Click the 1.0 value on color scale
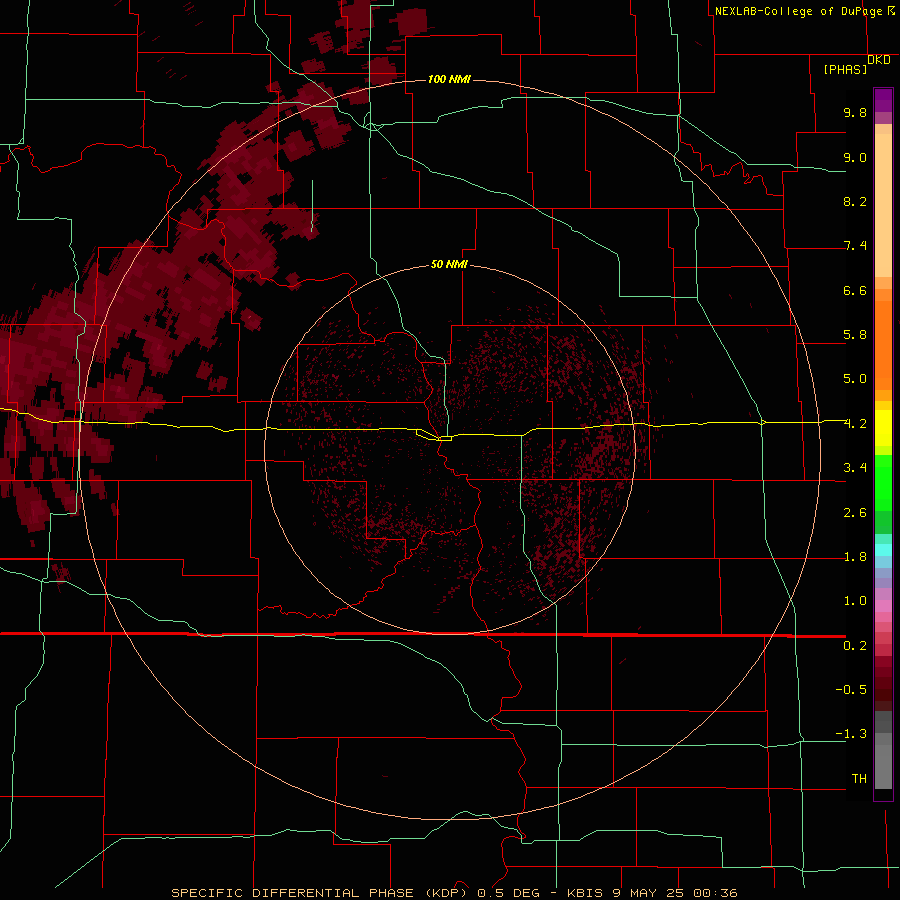The image size is (900, 900). pos(855,601)
